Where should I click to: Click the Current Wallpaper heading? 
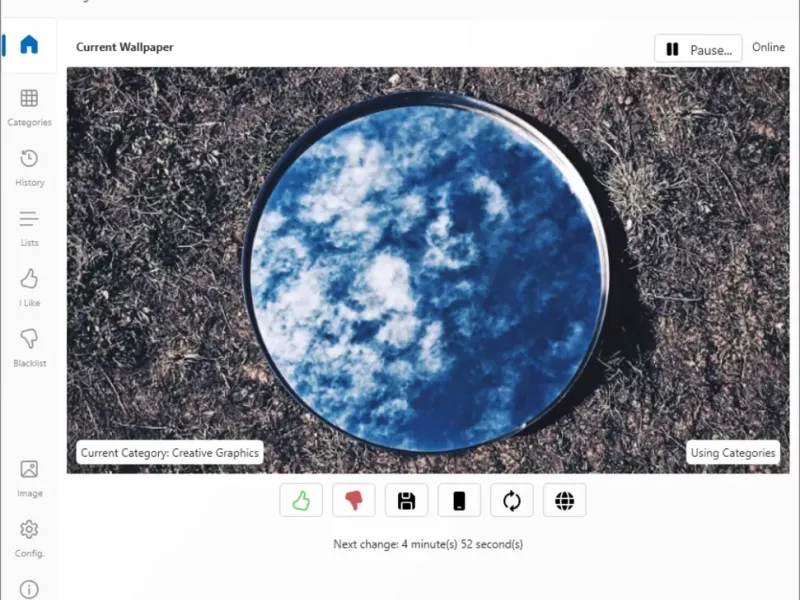[x=124, y=47]
